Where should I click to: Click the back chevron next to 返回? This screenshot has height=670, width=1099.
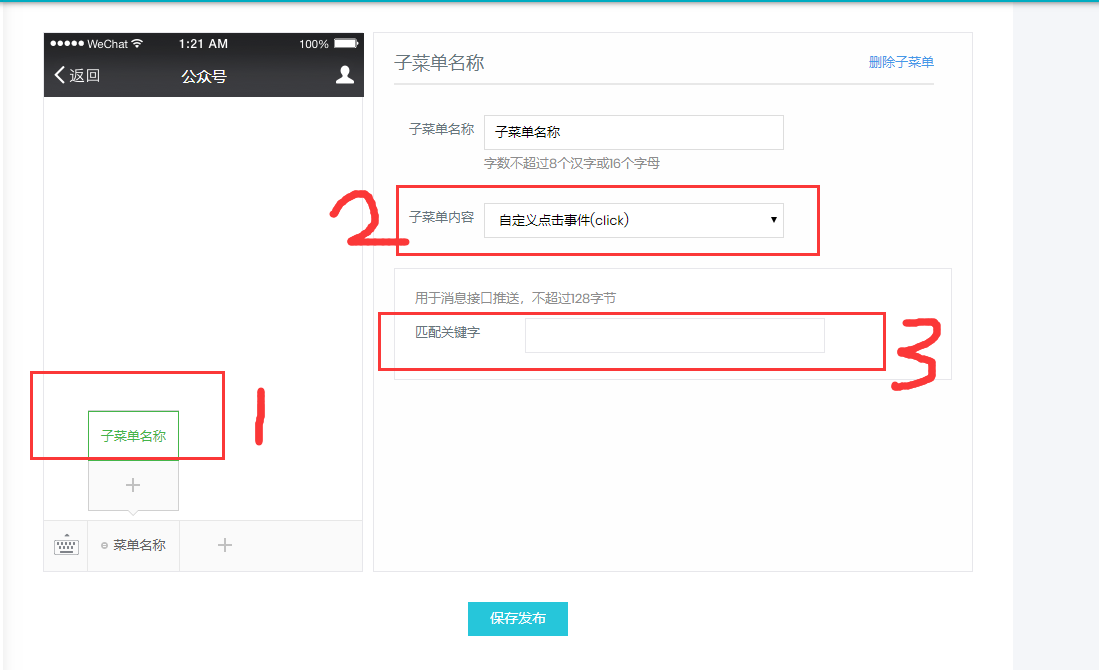pyautogui.click(x=59, y=75)
